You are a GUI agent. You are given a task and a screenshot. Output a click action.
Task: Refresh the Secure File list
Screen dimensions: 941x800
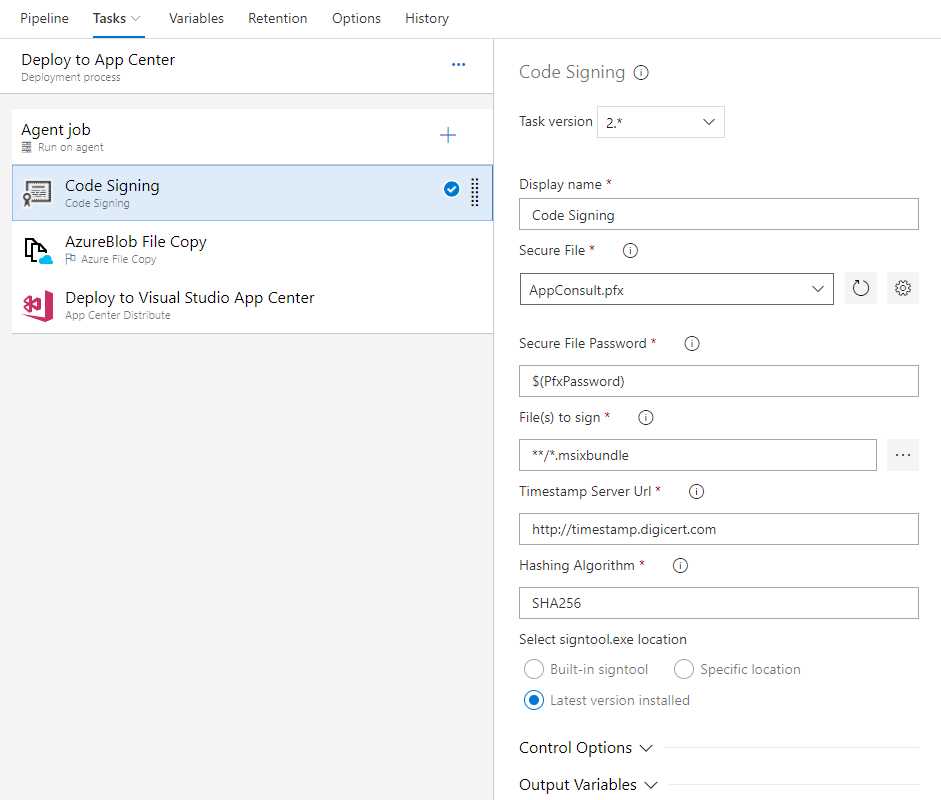860,288
